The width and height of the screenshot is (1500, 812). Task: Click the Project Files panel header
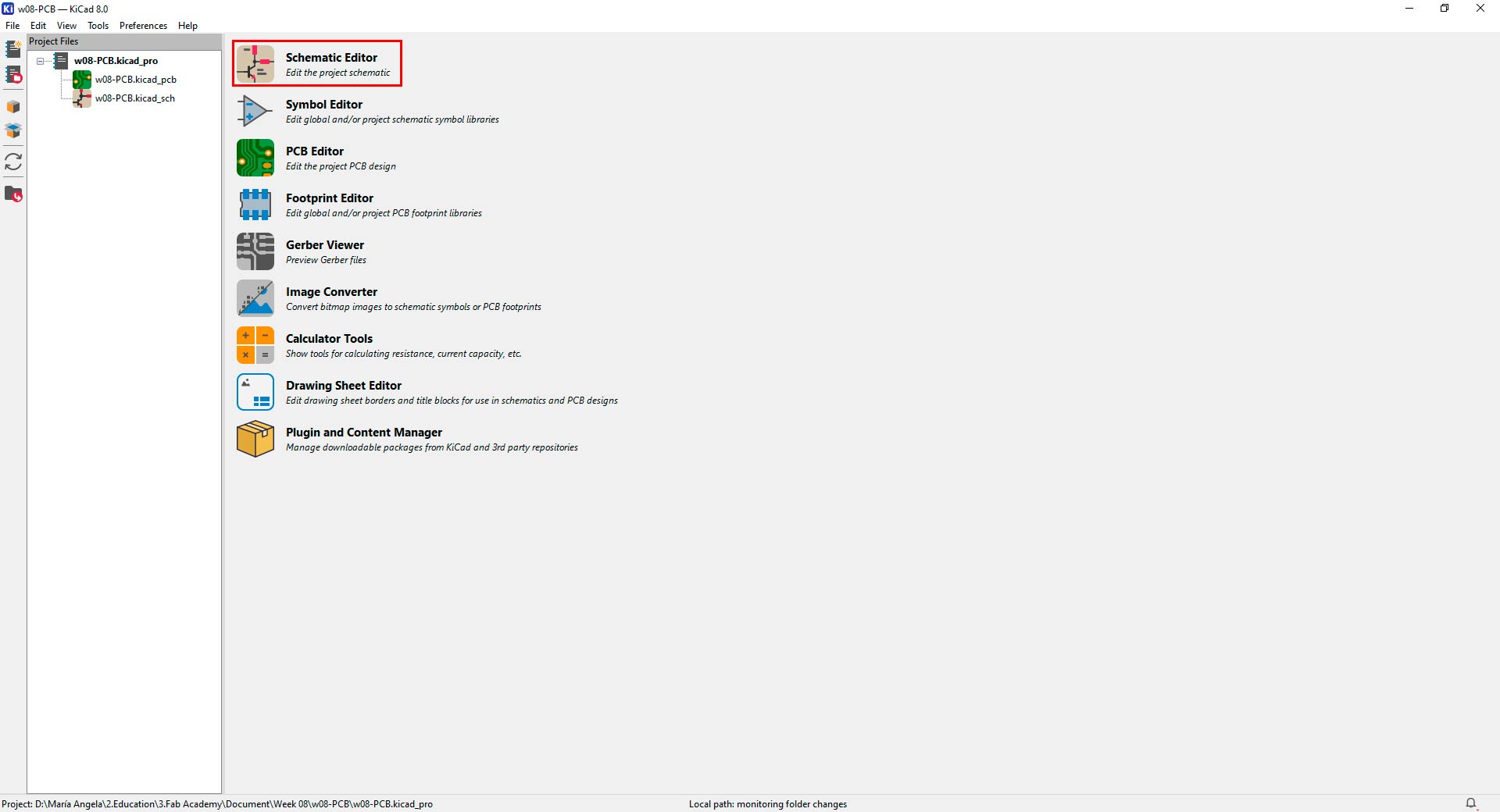[x=124, y=41]
